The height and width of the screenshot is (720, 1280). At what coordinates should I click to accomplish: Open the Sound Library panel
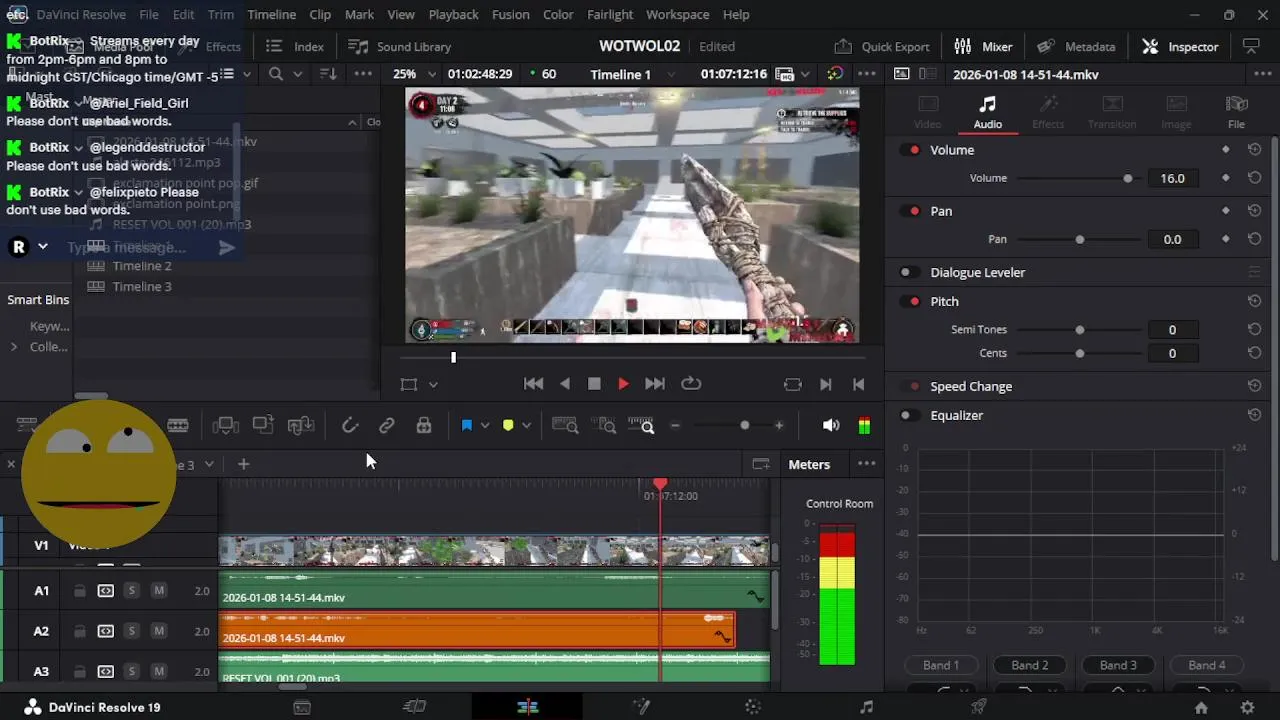click(400, 47)
